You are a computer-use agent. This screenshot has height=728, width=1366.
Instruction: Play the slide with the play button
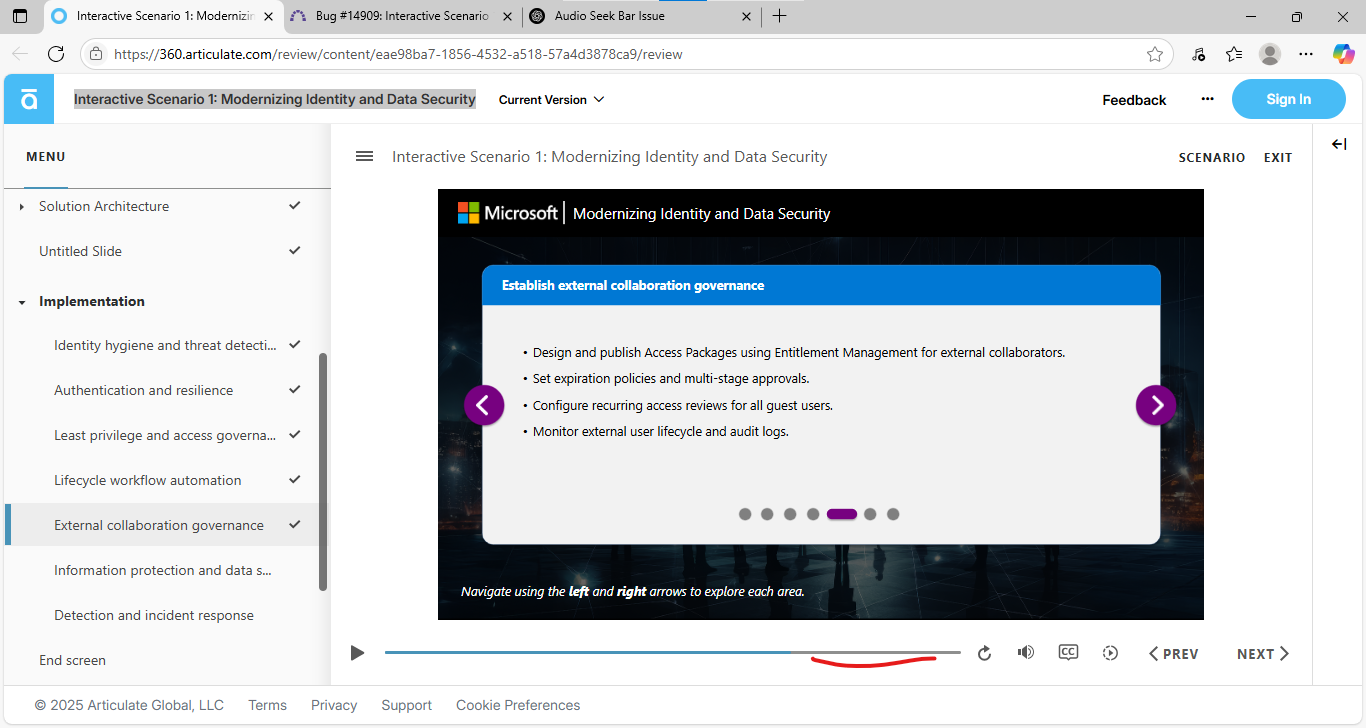357,653
